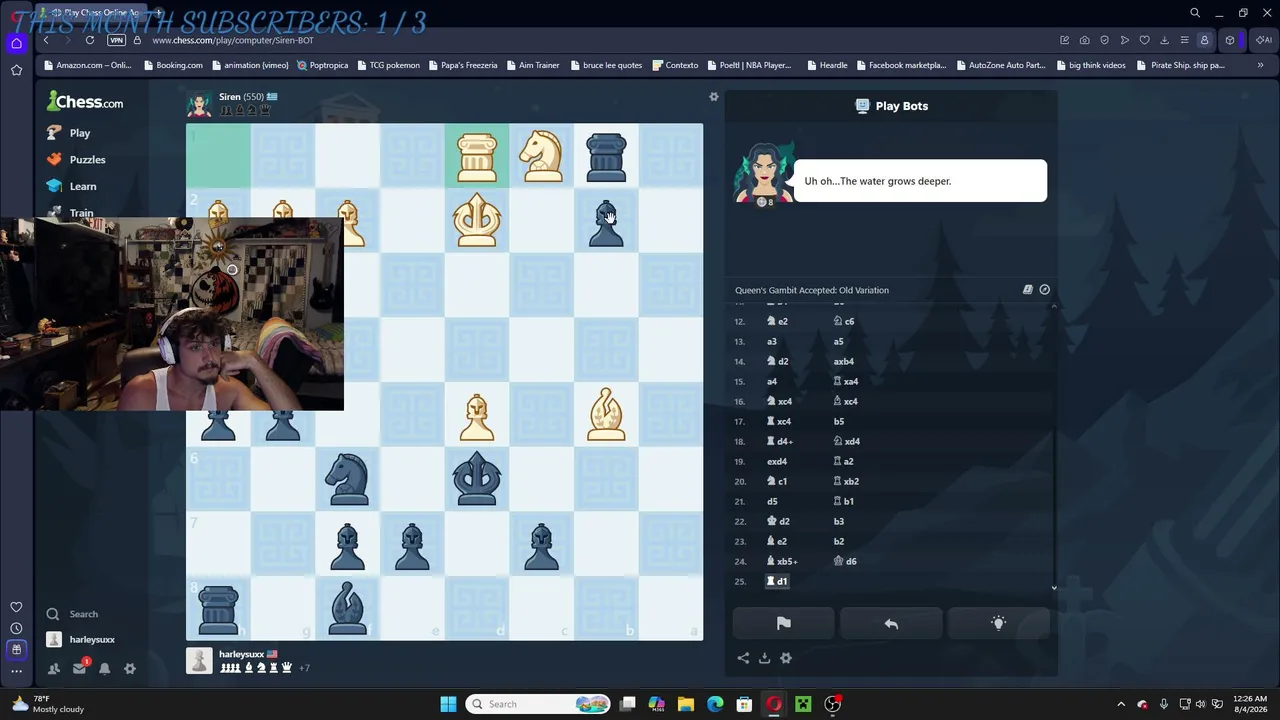The width and height of the screenshot is (1280, 720).
Task: Reload the page in the browser
Action: coord(90,40)
